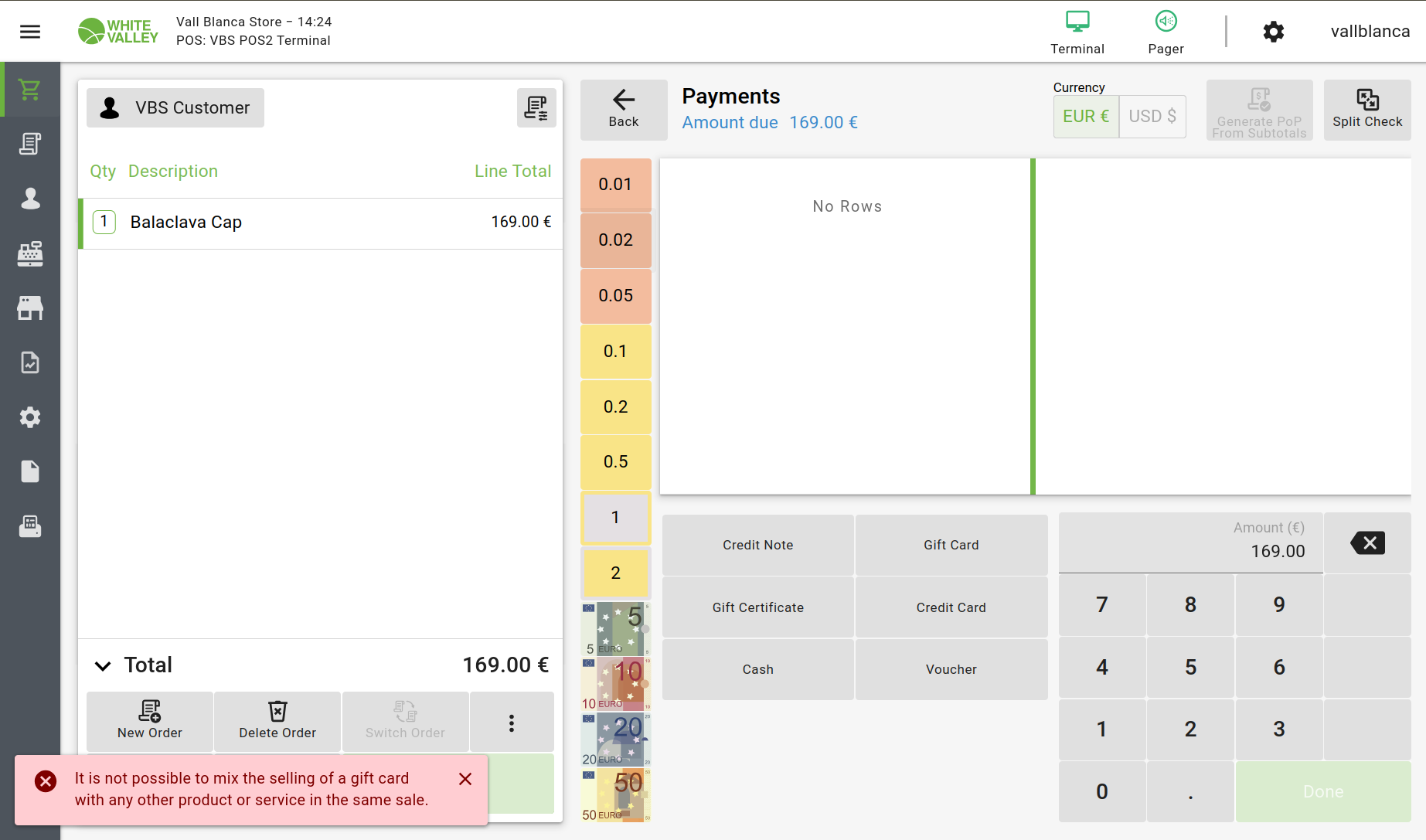Open the store sidebar icon

click(x=30, y=308)
